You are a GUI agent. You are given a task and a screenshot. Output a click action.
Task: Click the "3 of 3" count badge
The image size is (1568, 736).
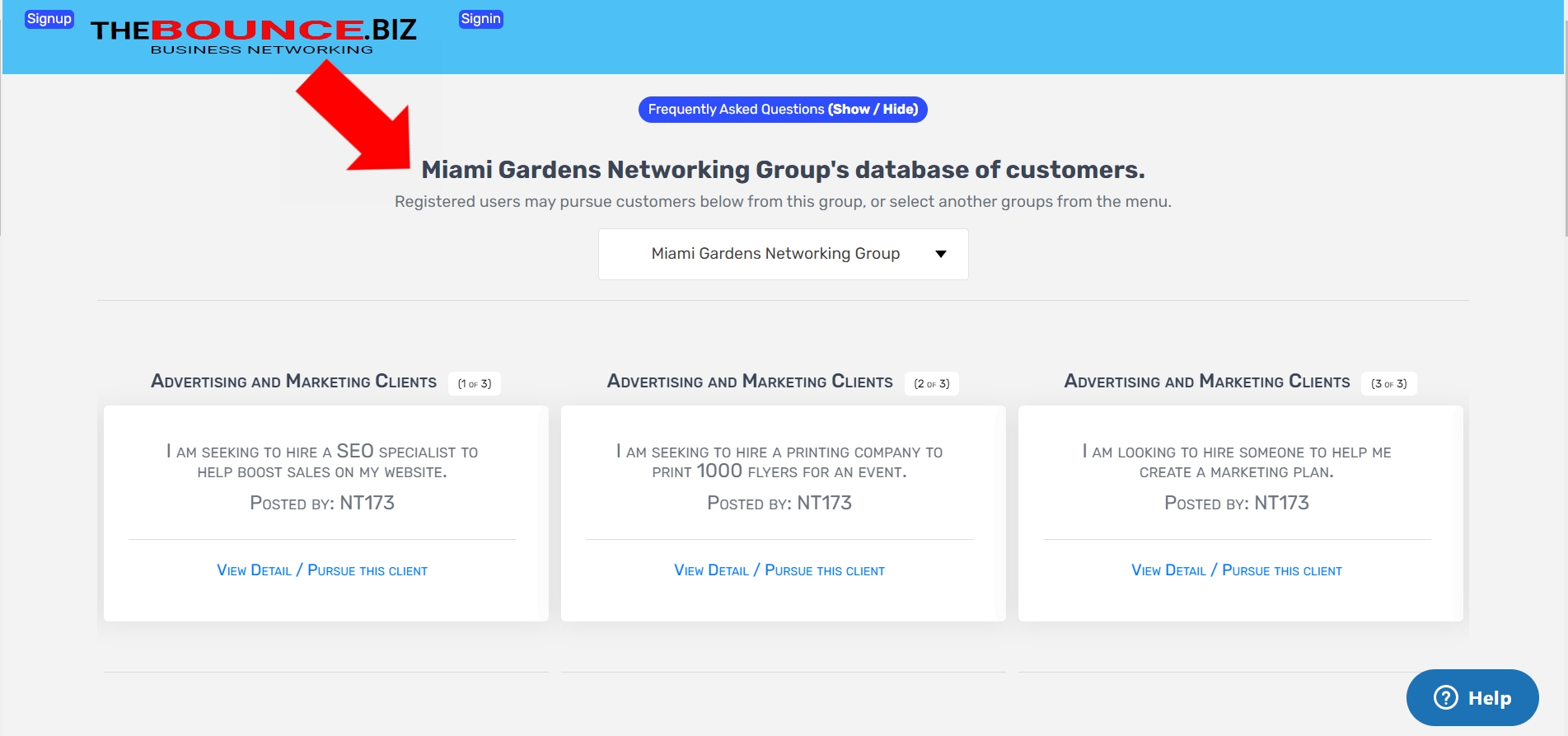(1388, 383)
